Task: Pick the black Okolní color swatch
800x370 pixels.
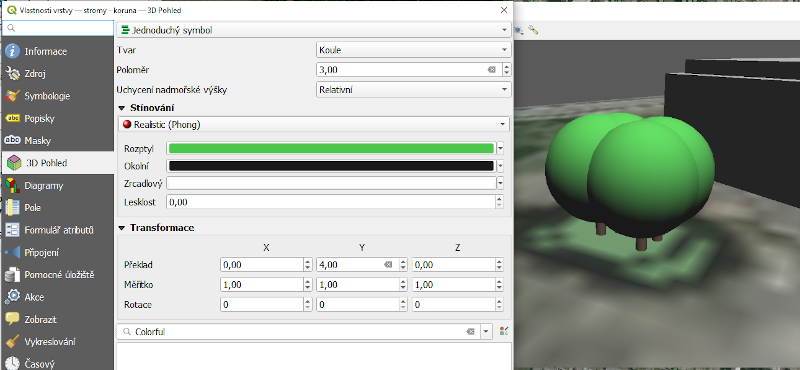Action: [x=331, y=166]
